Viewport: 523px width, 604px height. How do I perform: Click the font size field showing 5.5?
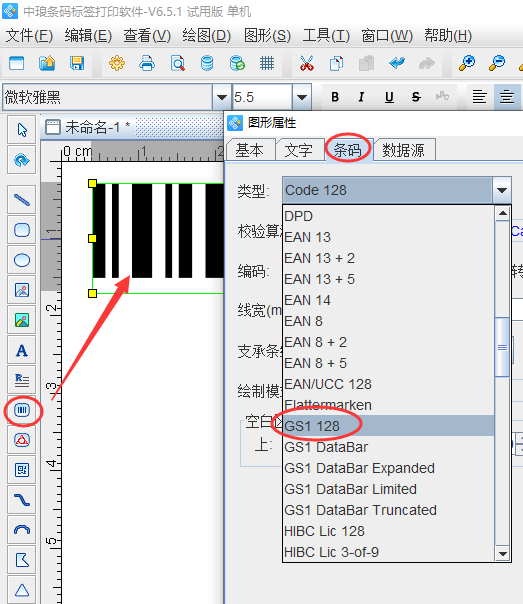(262, 97)
